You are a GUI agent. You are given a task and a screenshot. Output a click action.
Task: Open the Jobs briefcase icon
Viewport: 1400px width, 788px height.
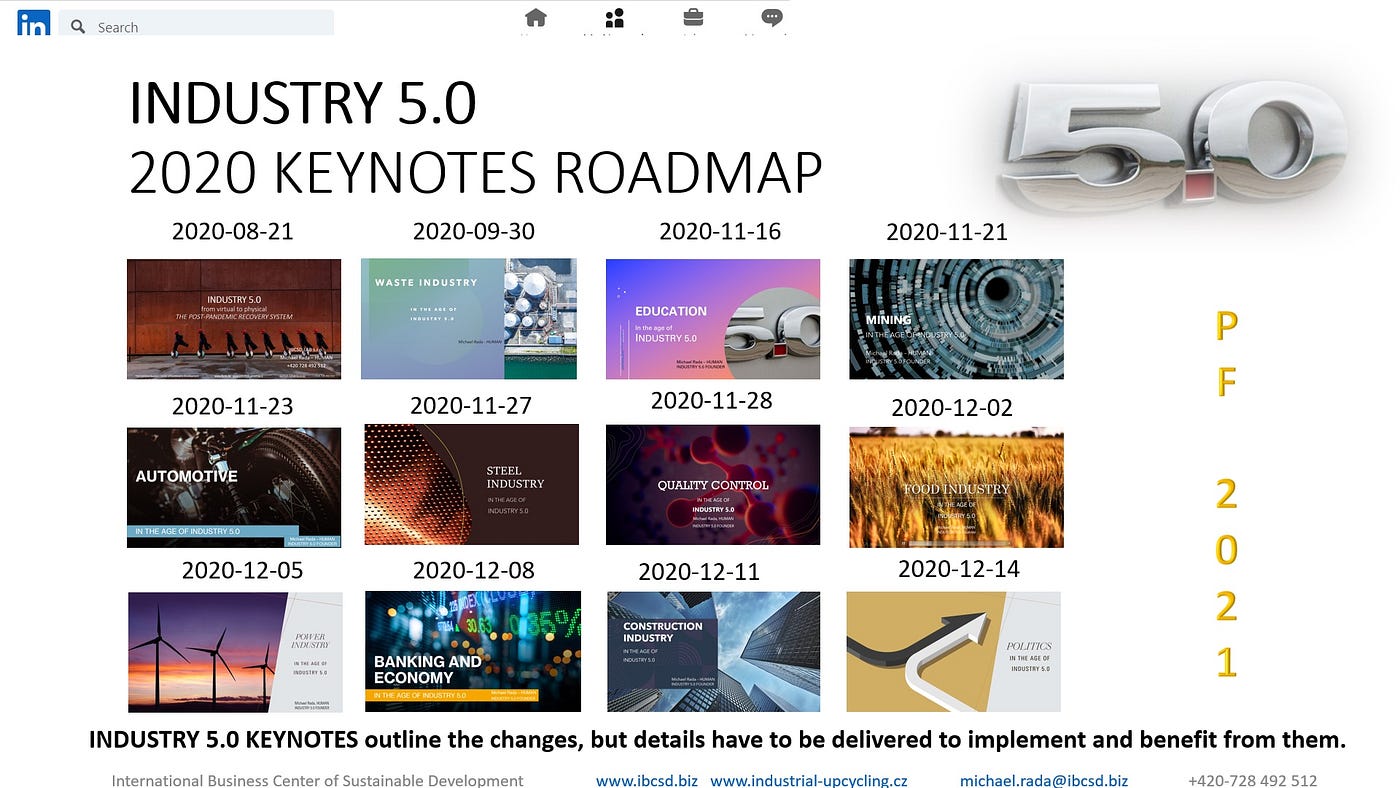tap(693, 18)
